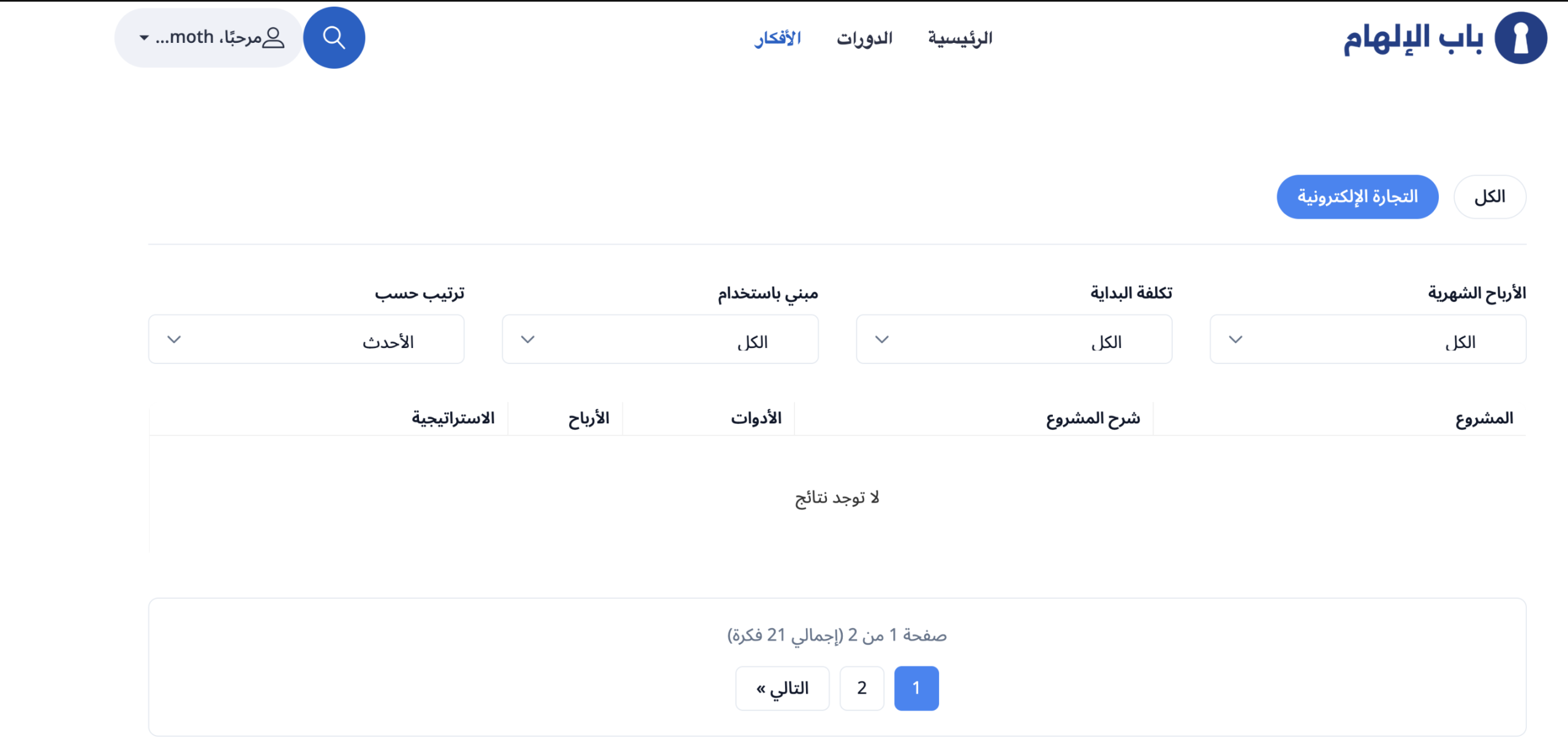Expand the تكلفة البداية dropdown

click(x=1014, y=339)
